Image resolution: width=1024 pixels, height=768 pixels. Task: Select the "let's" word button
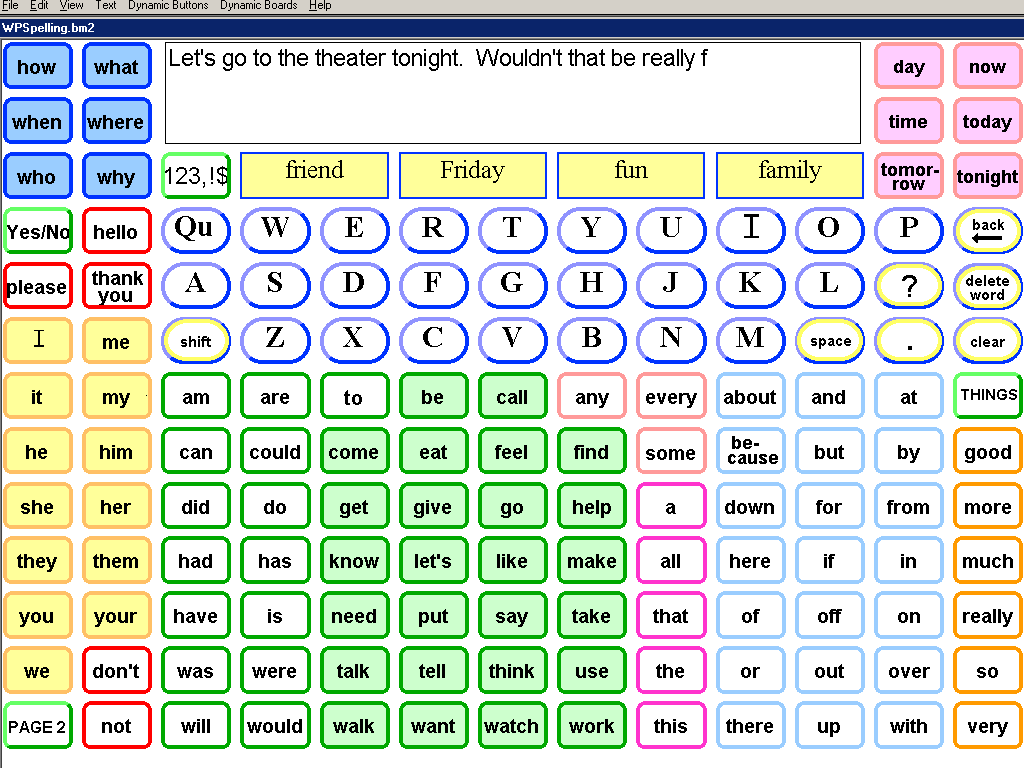pos(433,561)
